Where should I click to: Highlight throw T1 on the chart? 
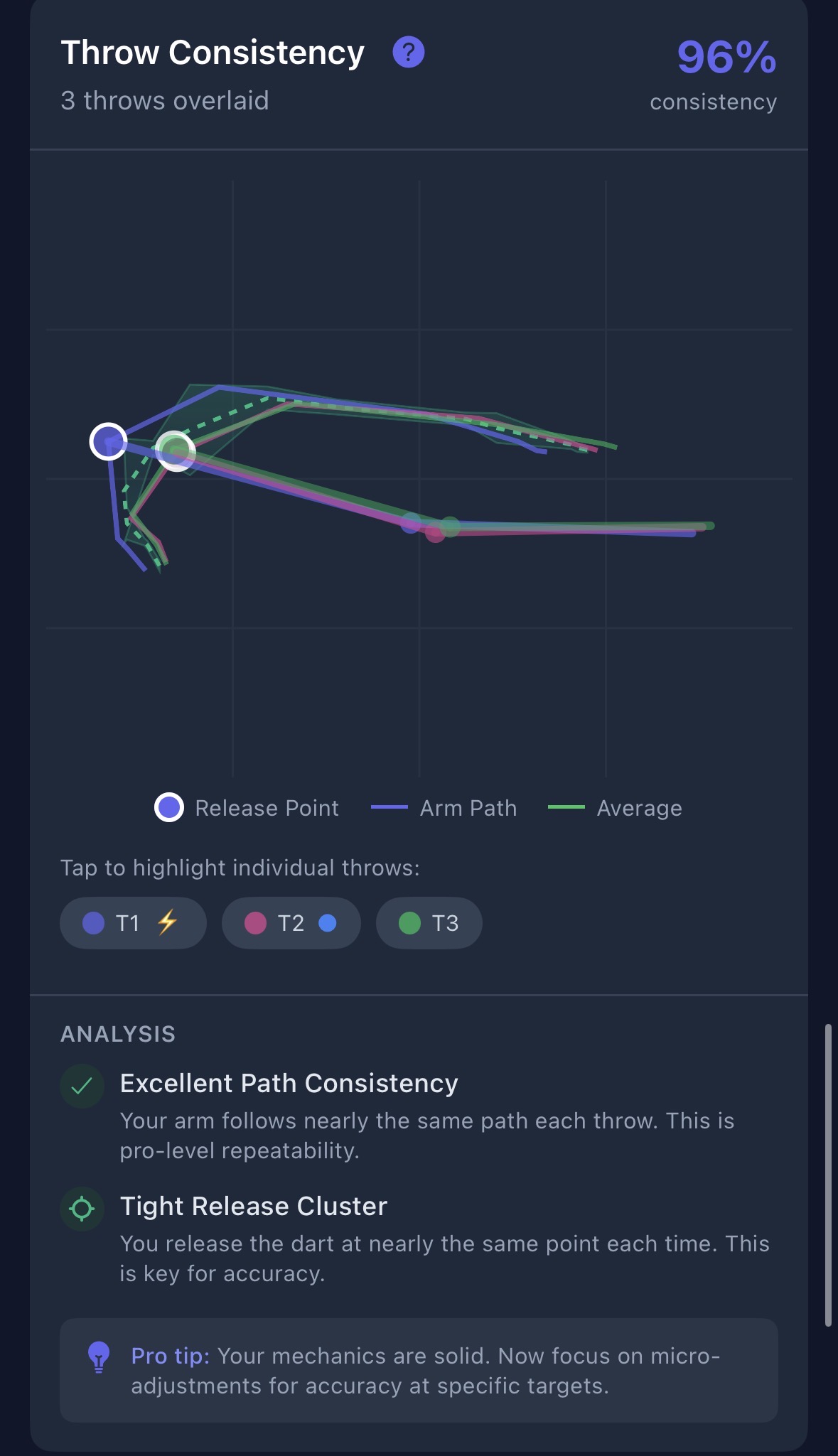132,922
